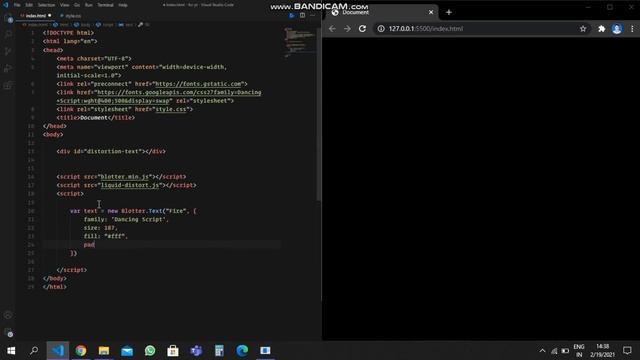Open Accounts icon in VS Code activity bar
The width and height of the screenshot is (640, 360).
pyautogui.click(x=8, y=315)
